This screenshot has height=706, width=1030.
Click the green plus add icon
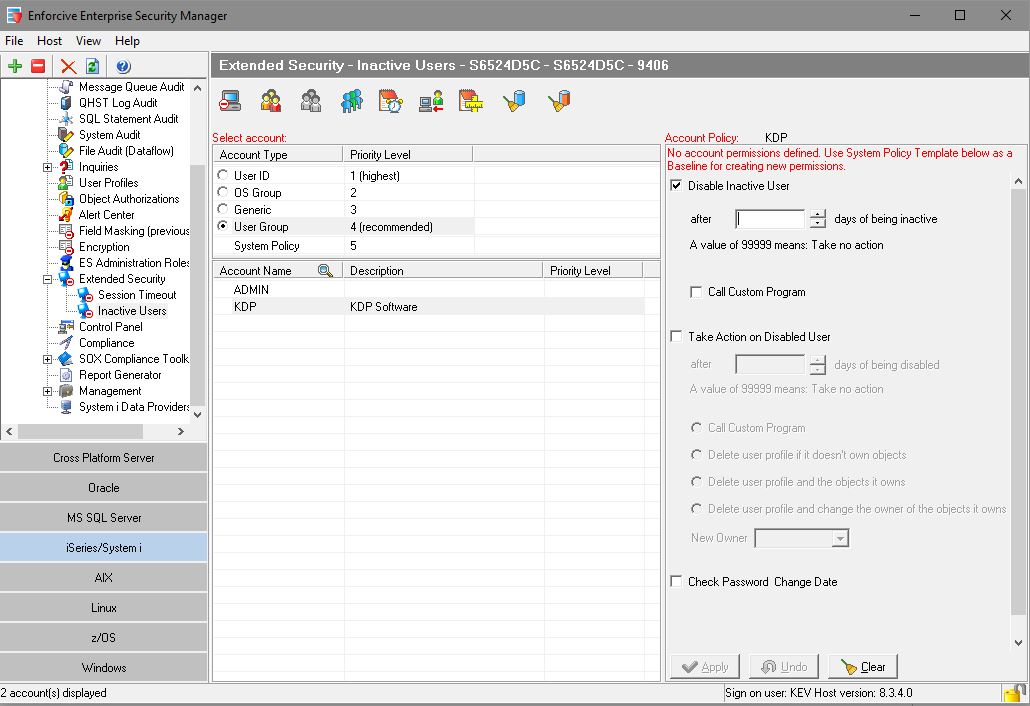[x=15, y=66]
